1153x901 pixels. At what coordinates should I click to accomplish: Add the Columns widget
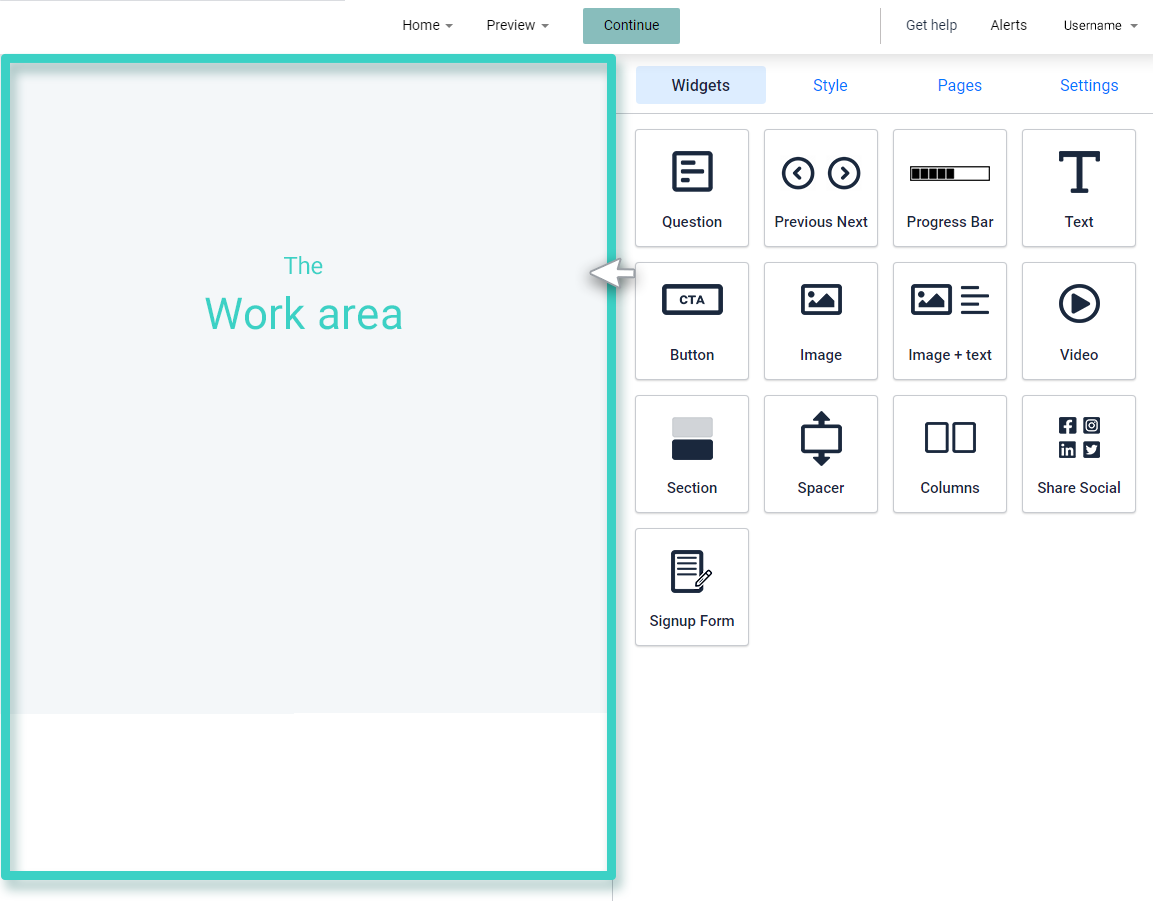click(949, 455)
